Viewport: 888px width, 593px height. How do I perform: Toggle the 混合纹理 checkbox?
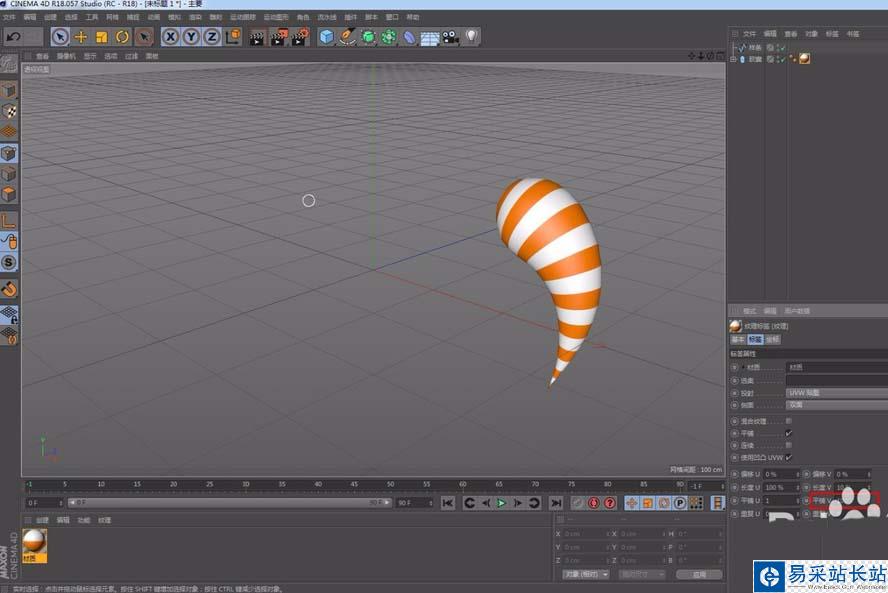pyautogui.click(x=789, y=421)
